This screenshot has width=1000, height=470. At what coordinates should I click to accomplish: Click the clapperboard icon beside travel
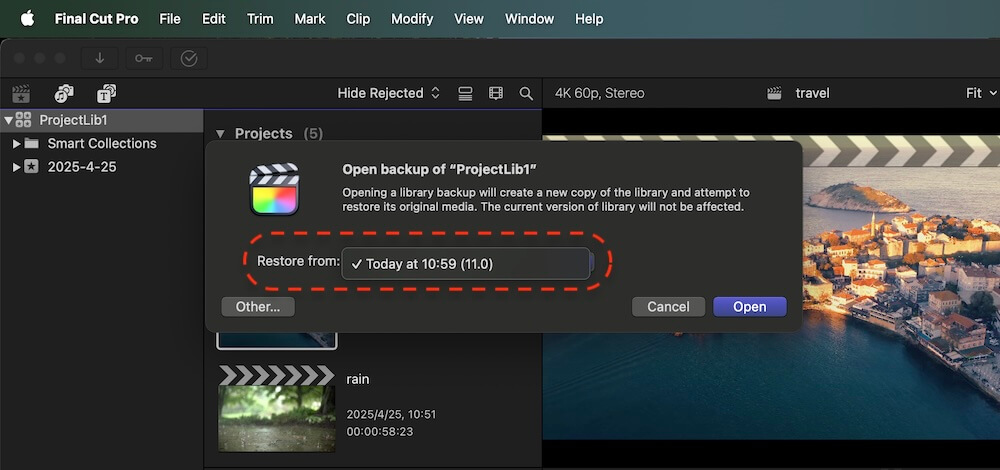[x=774, y=94]
